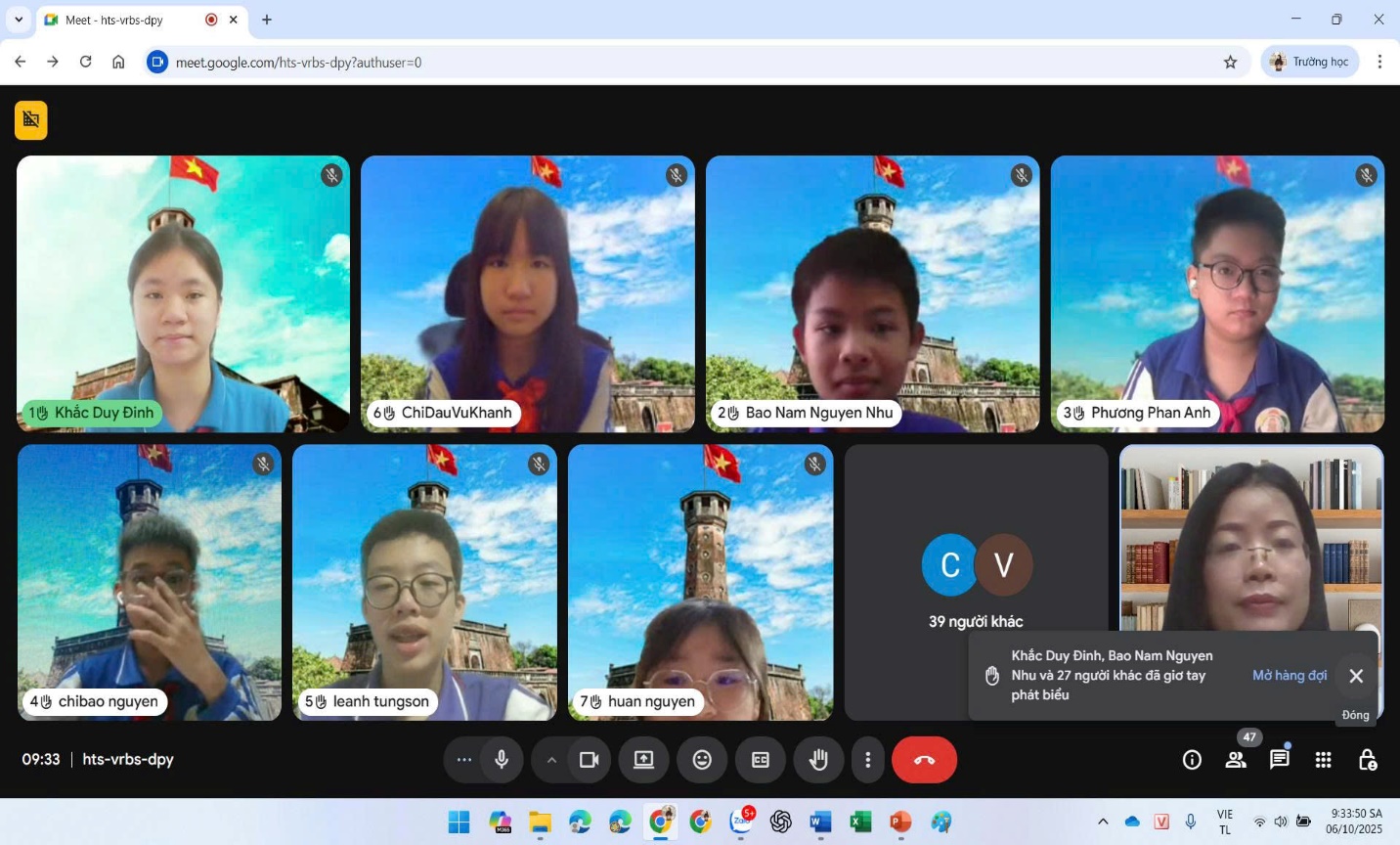Click the present screen icon
Image resolution: width=1400 pixels, height=845 pixels.
(x=643, y=760)
